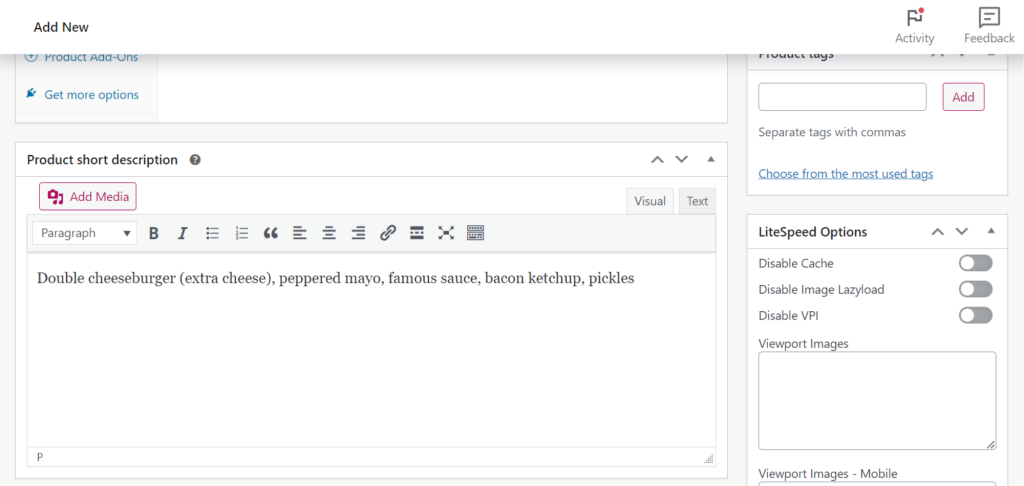
Task: Insert a bulleted list
Action: pyautogui.click(x=212, y=233)
